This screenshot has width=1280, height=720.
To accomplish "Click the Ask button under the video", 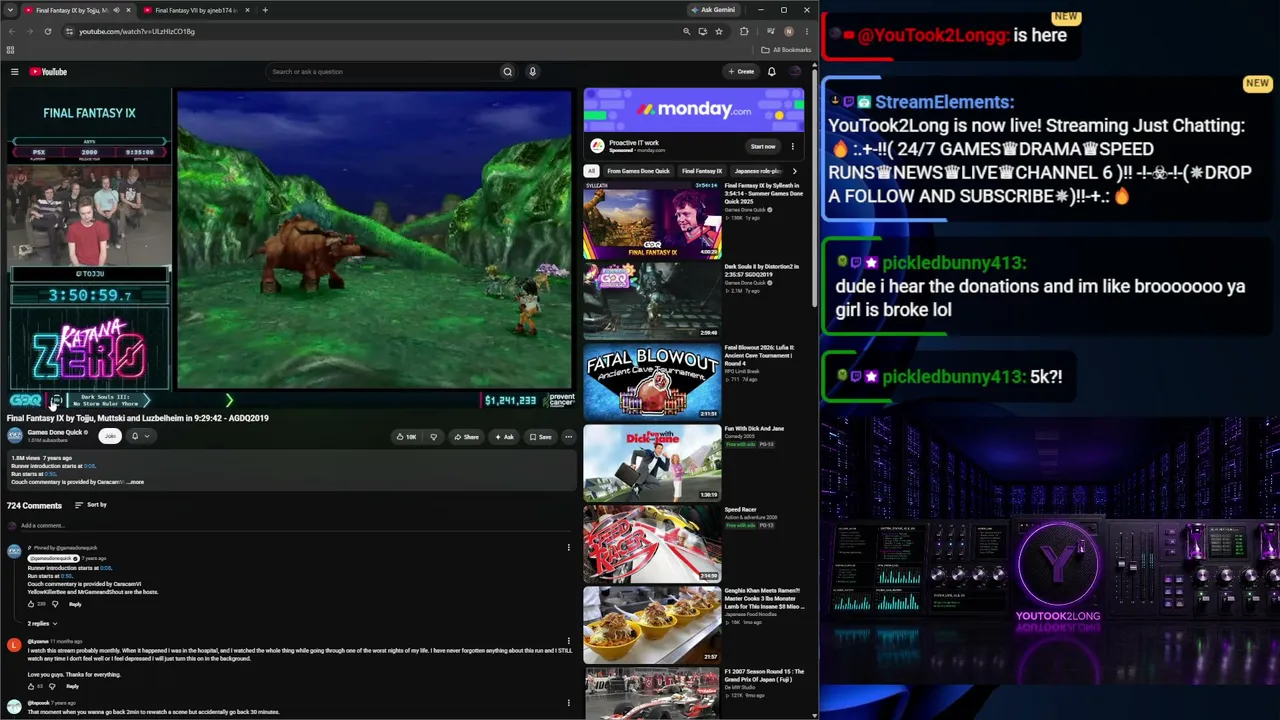I will pyautogui.click(x=504, y=437).
